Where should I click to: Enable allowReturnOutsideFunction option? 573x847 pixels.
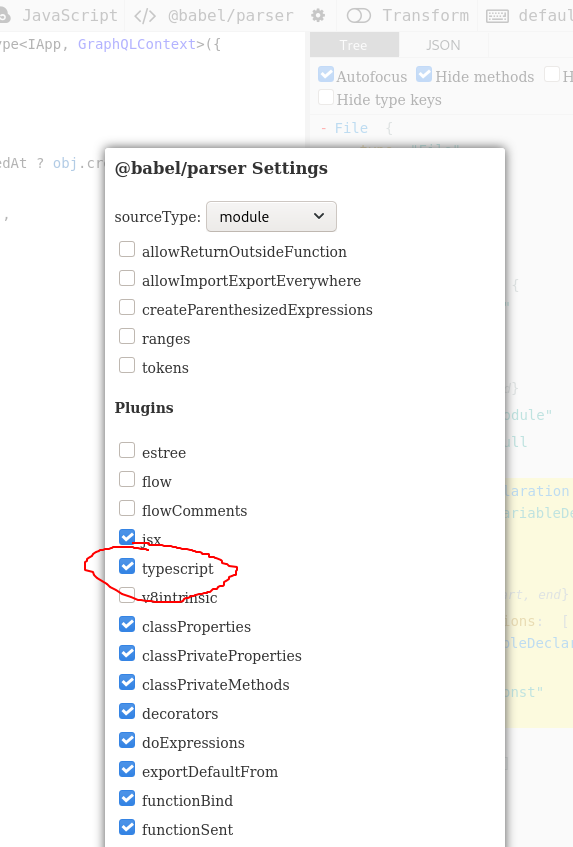click(127, 249)
